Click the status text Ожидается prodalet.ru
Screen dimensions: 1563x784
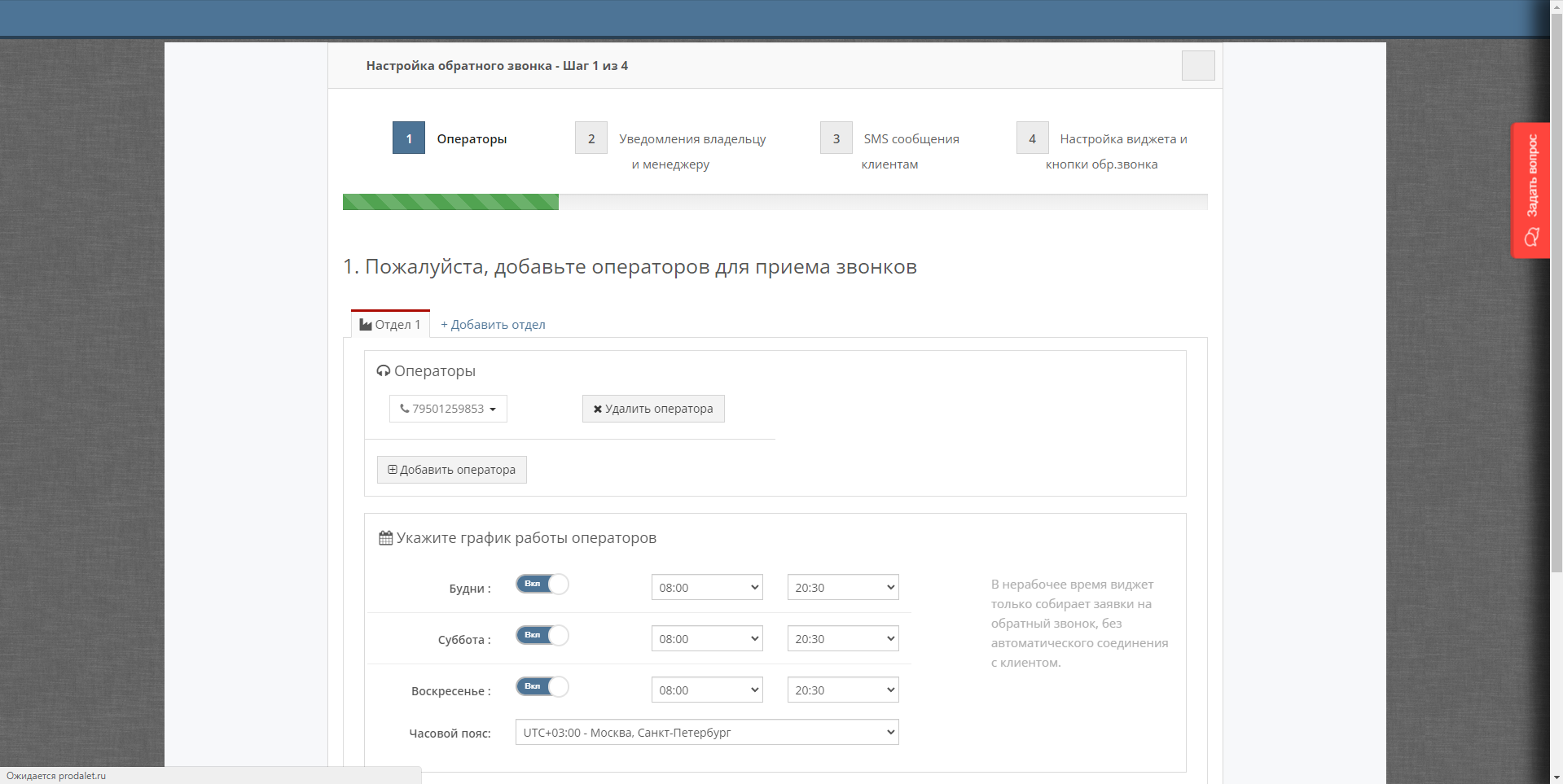point(56,776)
